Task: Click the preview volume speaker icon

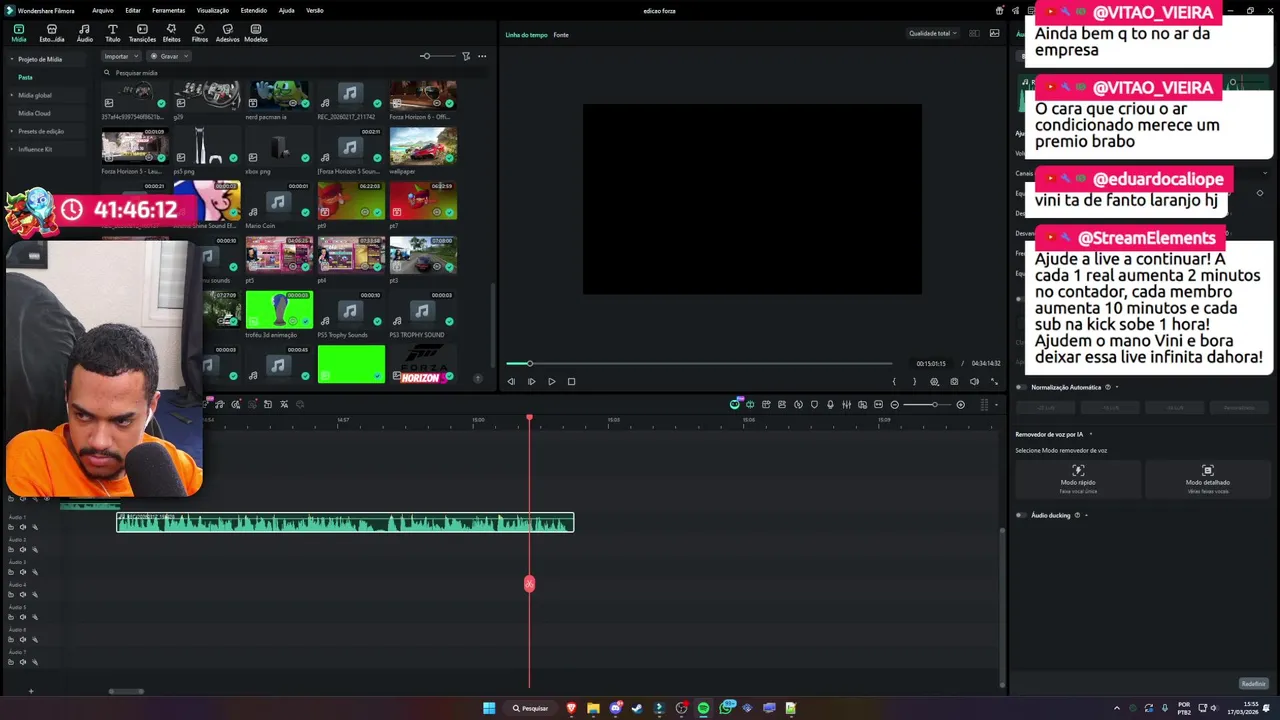Action: (x=974, y=381)
